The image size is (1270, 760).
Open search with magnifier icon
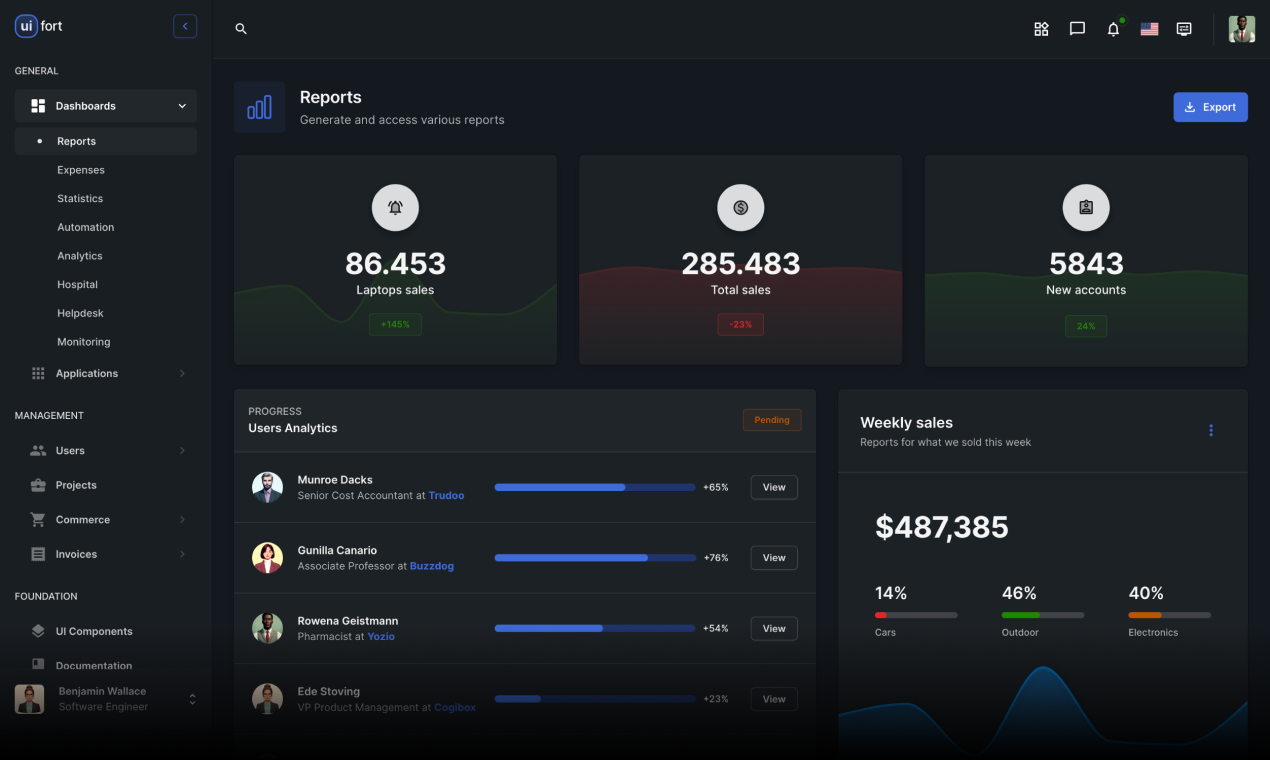241,29
